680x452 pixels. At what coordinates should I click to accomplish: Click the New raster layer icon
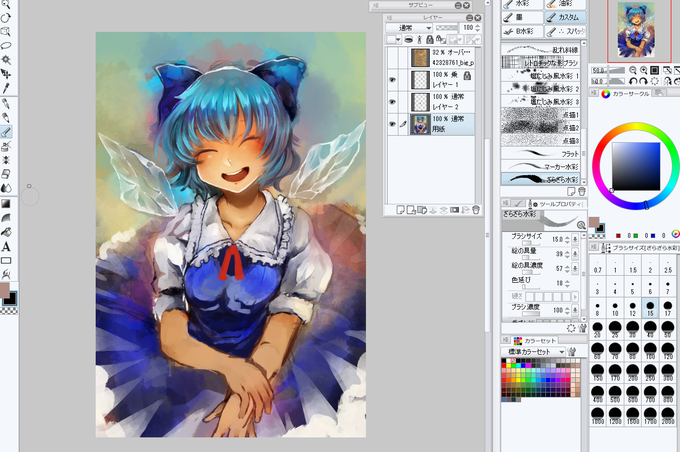point(401,210)
